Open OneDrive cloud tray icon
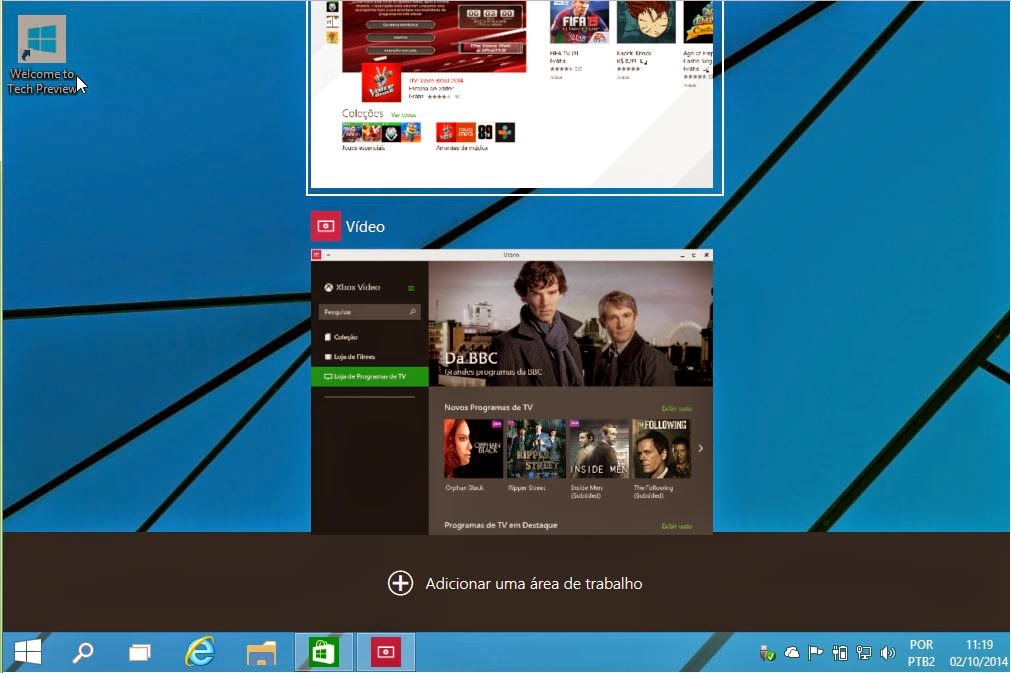1011x673 pixels. (x=792, y=653)
